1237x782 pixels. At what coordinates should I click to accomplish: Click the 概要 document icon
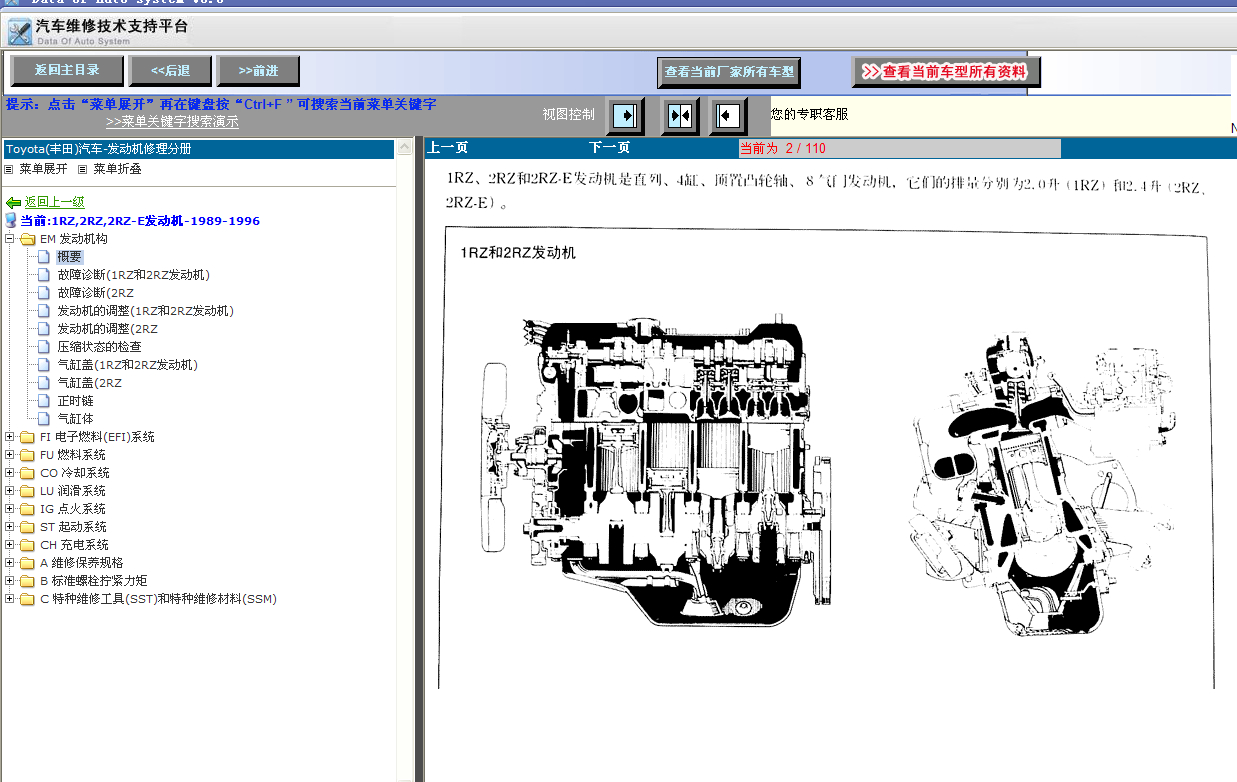click(x=43, y=257)
